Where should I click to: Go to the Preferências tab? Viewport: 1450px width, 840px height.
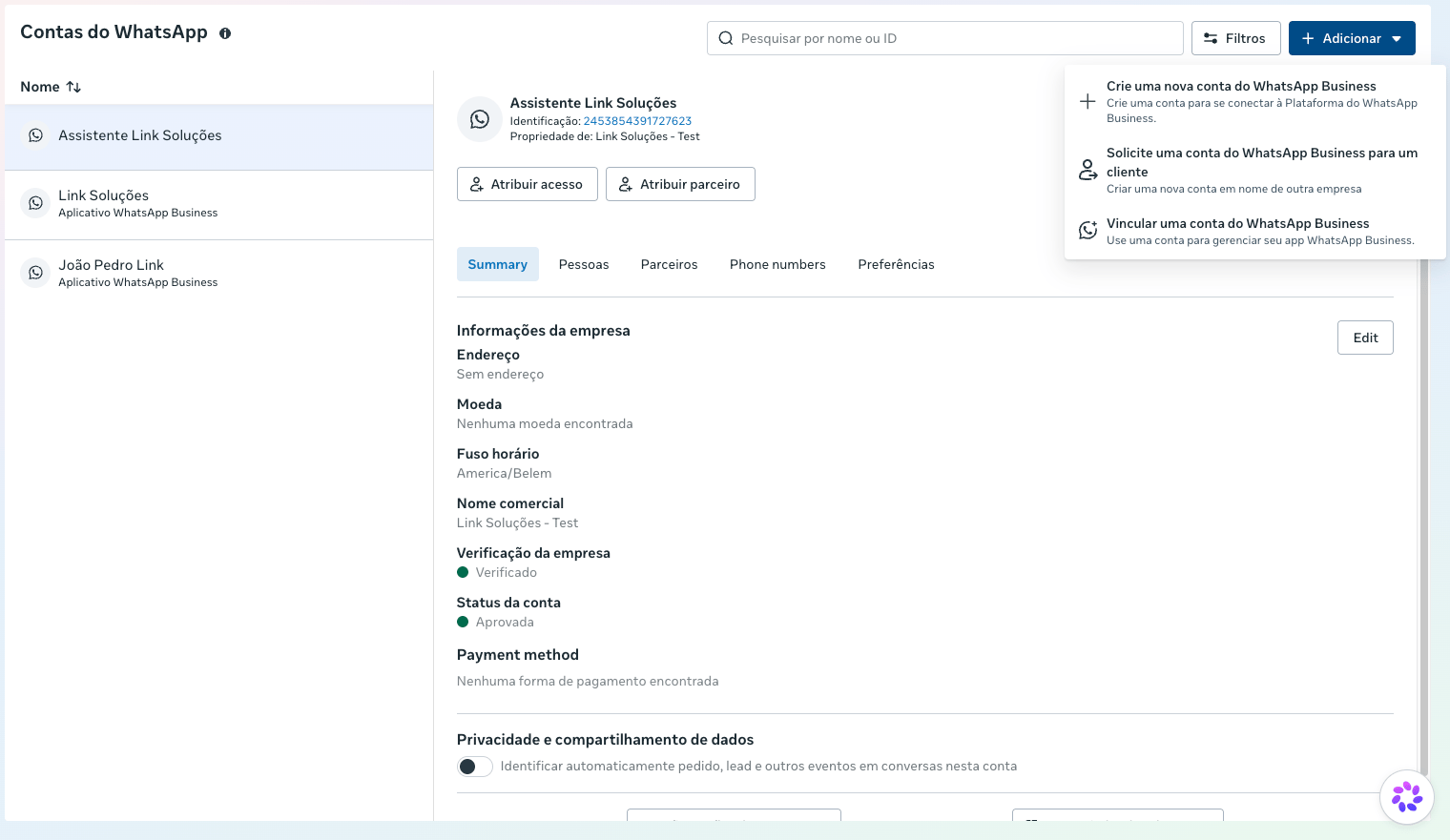[x=896, y=264]
